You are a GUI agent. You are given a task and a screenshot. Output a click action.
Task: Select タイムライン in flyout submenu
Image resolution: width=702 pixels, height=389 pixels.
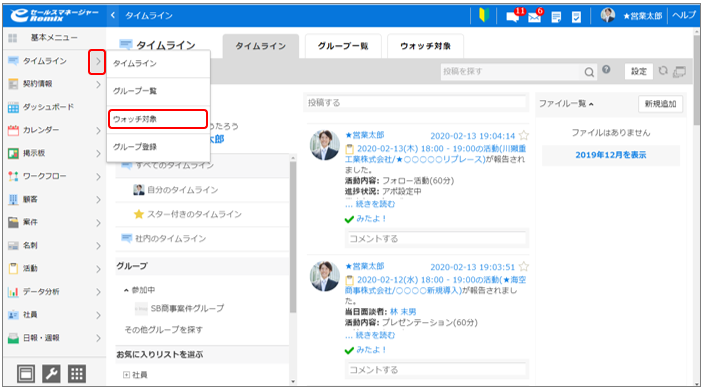158,64
